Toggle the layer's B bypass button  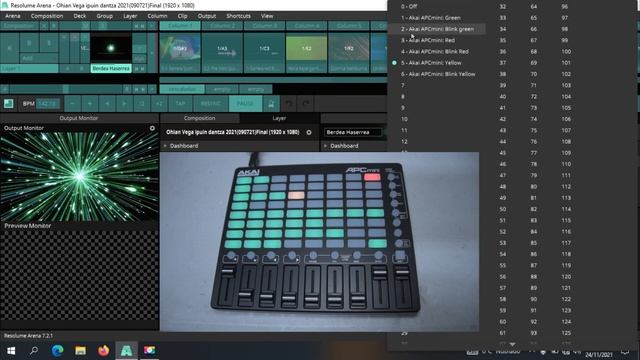[x=29, y=42]
